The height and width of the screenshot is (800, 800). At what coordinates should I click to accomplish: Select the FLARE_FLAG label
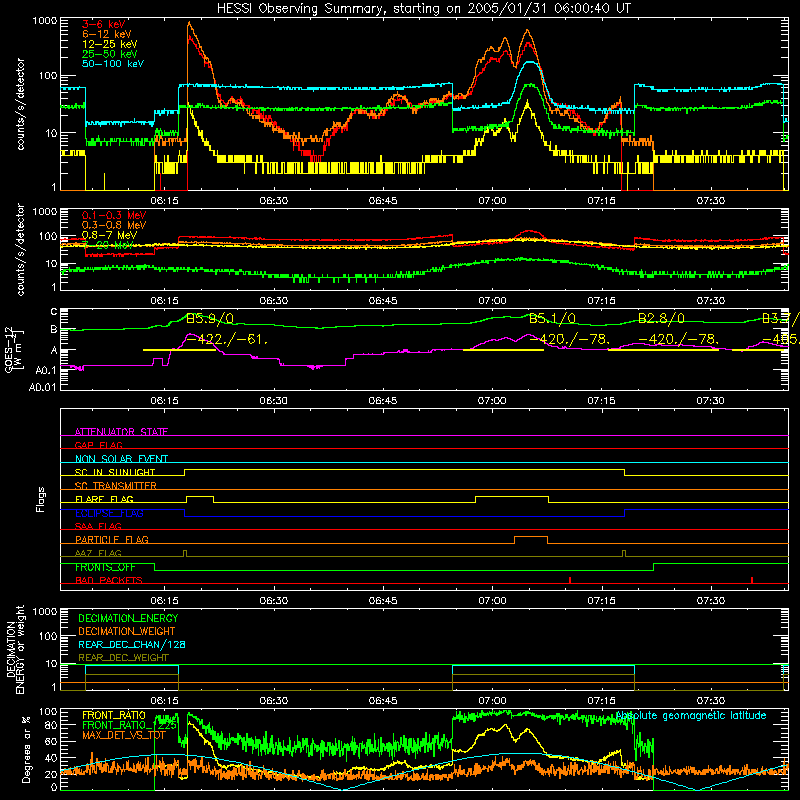[x=104, y=499]
